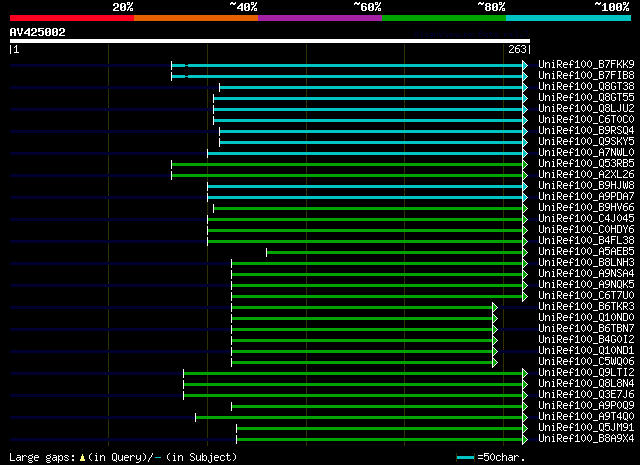Click the green alignment bar for Q53RB5
640x465 pixels.
click(x=347, y=165)
